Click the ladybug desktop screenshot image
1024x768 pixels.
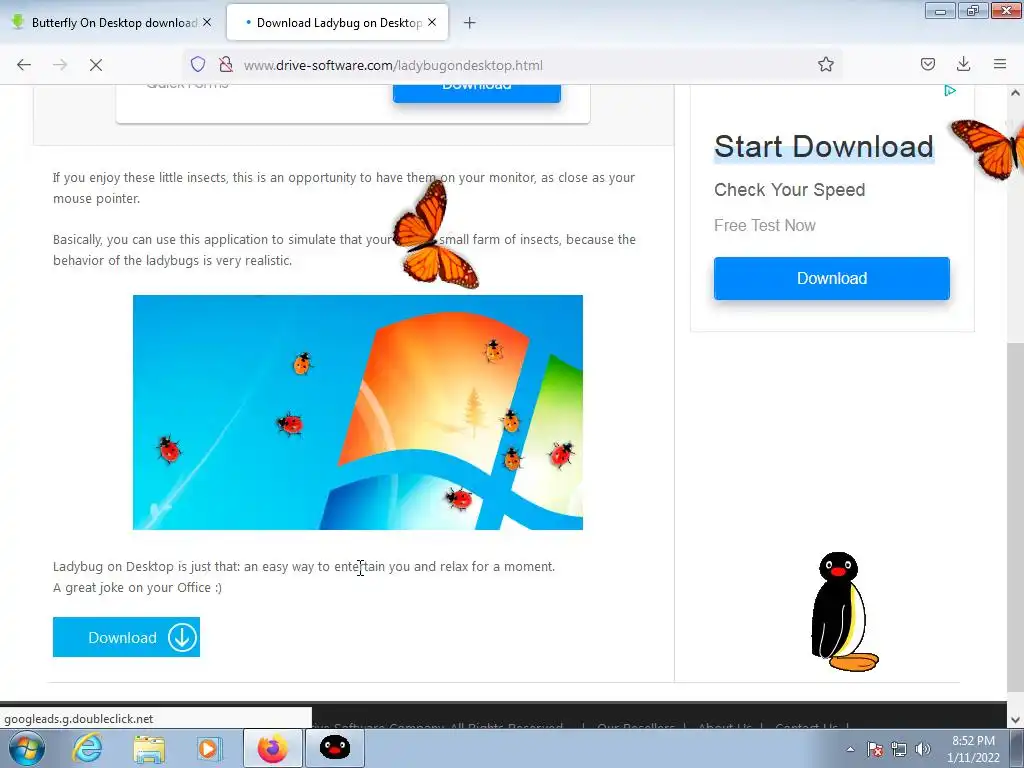pos(358,412)
